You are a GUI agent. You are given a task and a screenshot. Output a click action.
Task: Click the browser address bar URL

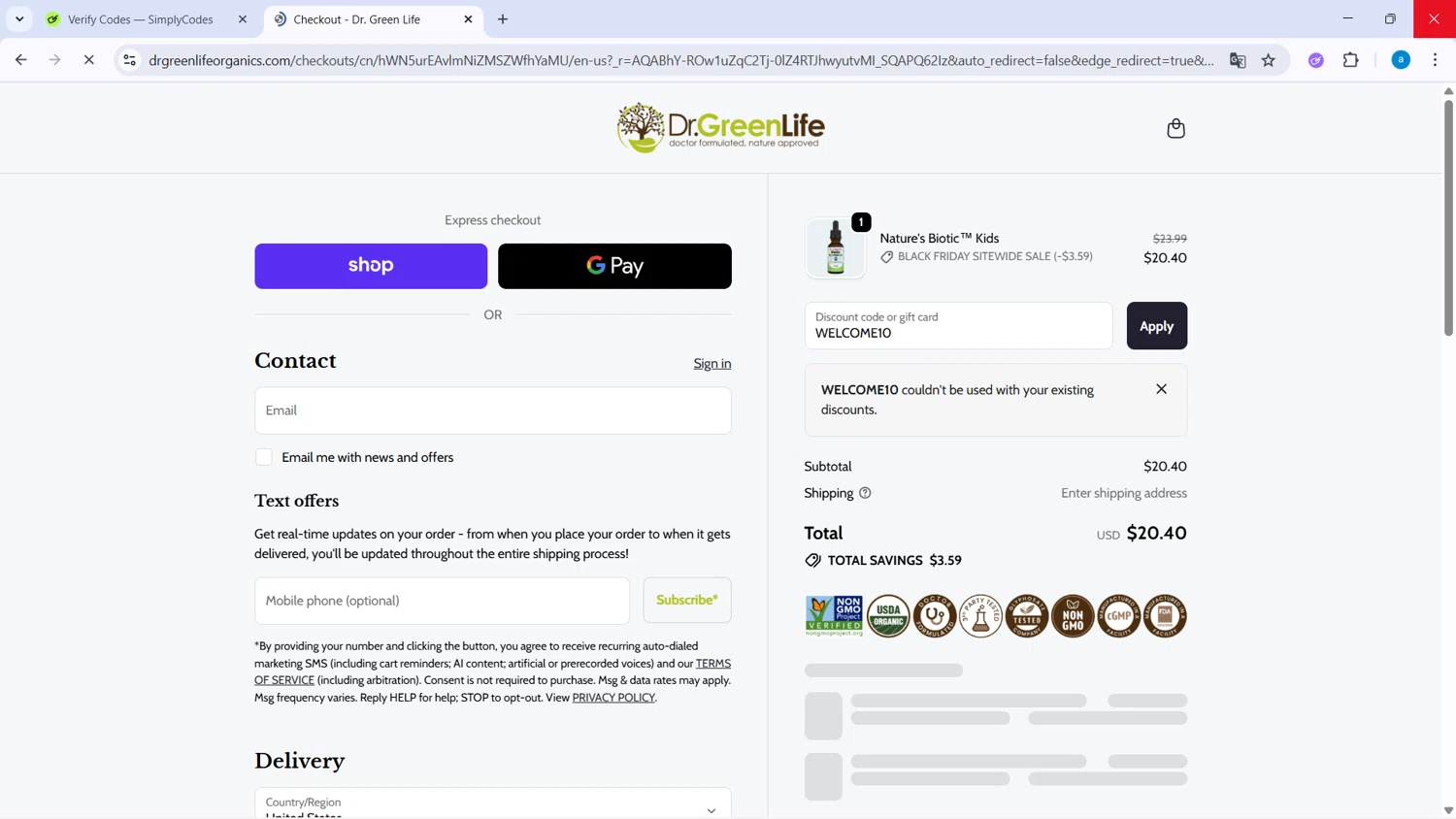coord(681,60)
